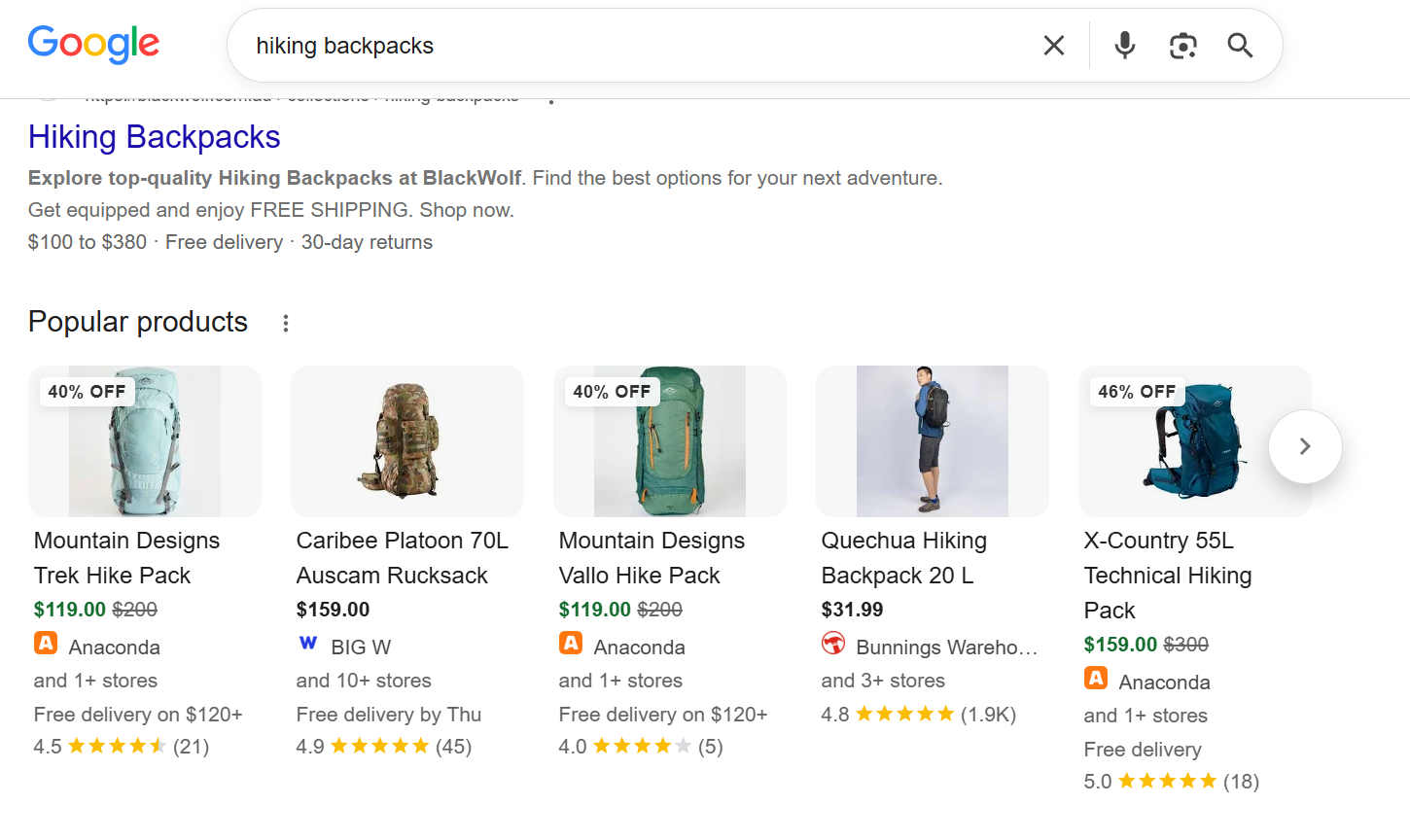Image resolution: width=1410 pixels, height=840 pixels.
Task: Open Mountain Designs Trek Hike Pack title
Action: point(127,558)
